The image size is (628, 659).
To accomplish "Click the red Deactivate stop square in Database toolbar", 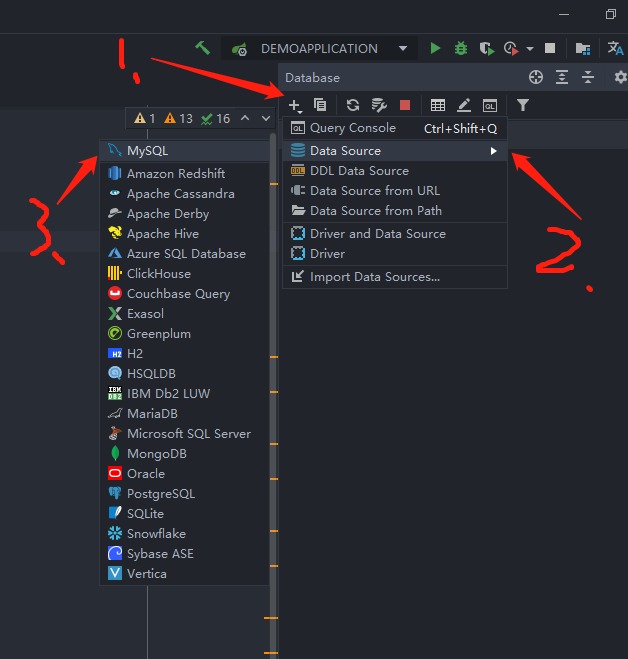I will tap(405, 105).
